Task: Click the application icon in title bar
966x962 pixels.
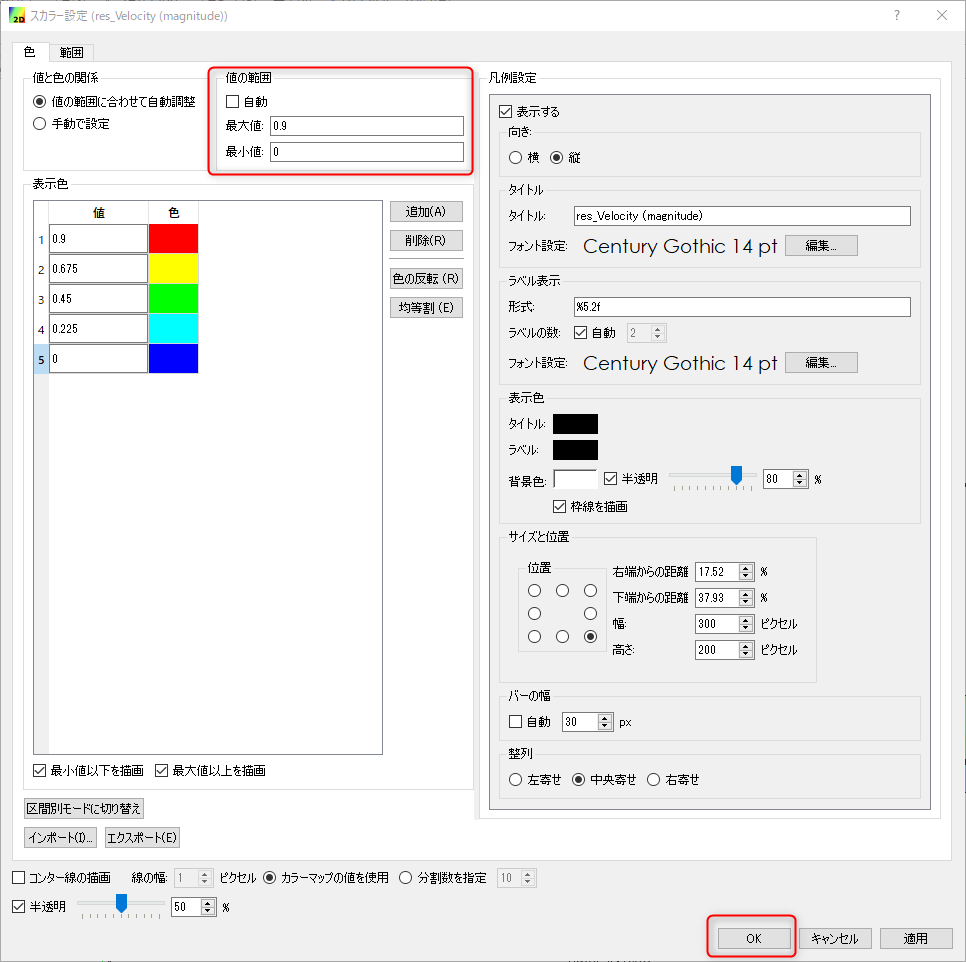Action: pos(17,15)
